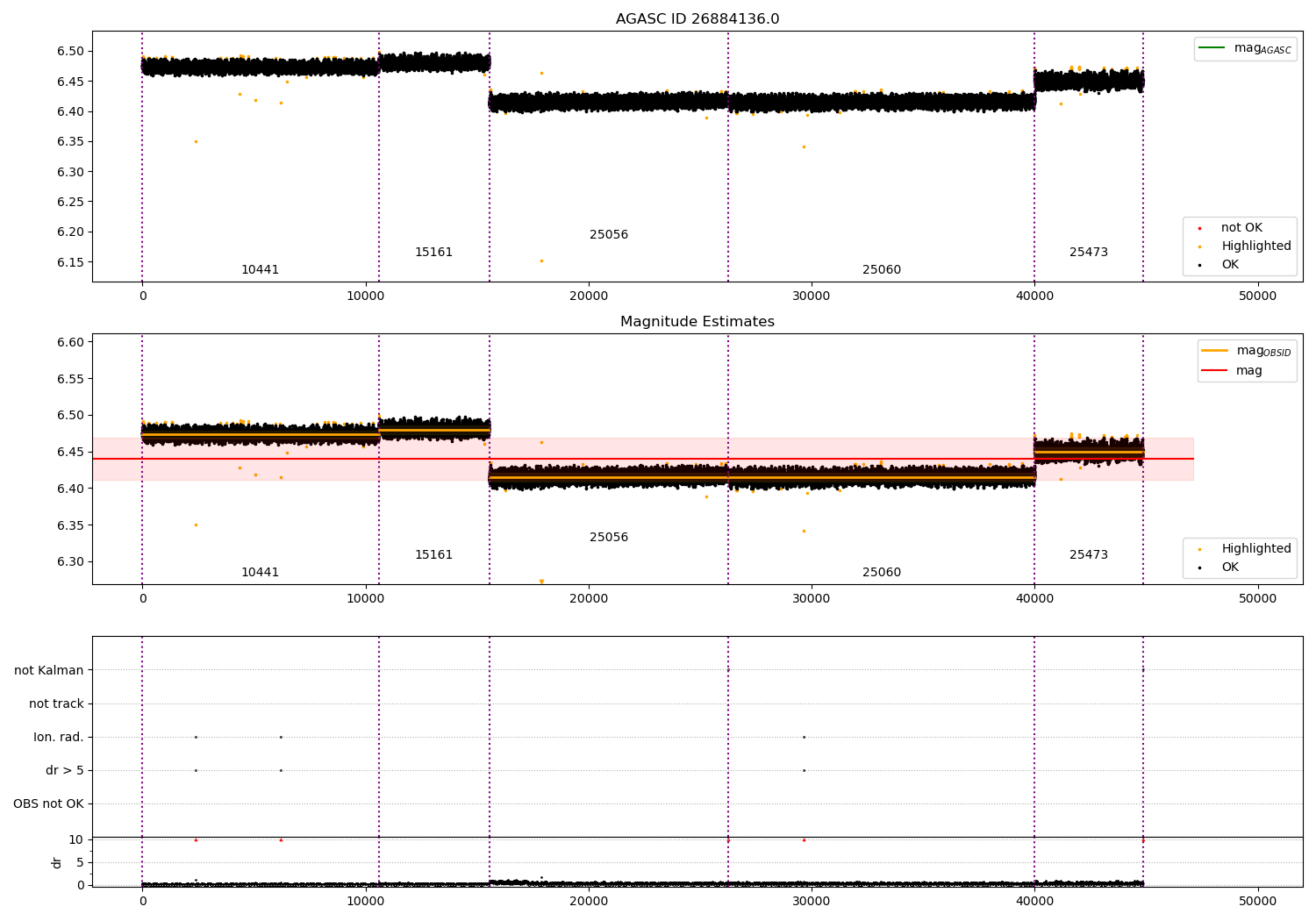Click the 20000 x-tick label in top panel
The image size is (1316, 921).
tap(589, 296)
